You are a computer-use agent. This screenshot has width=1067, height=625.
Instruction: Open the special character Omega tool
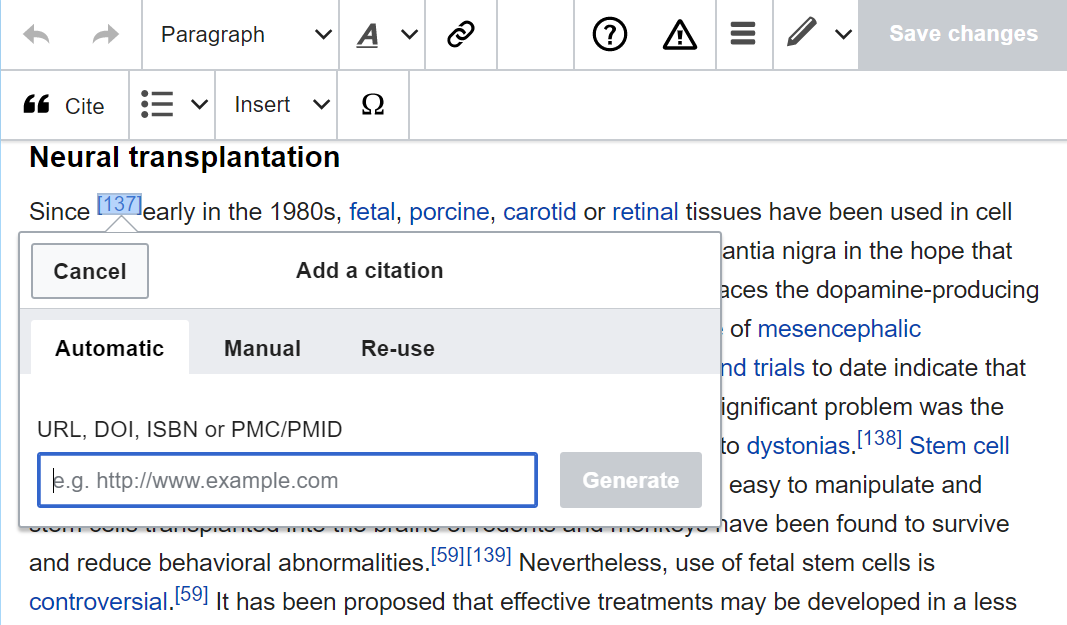pyautogui.click(x=373, y=105)
